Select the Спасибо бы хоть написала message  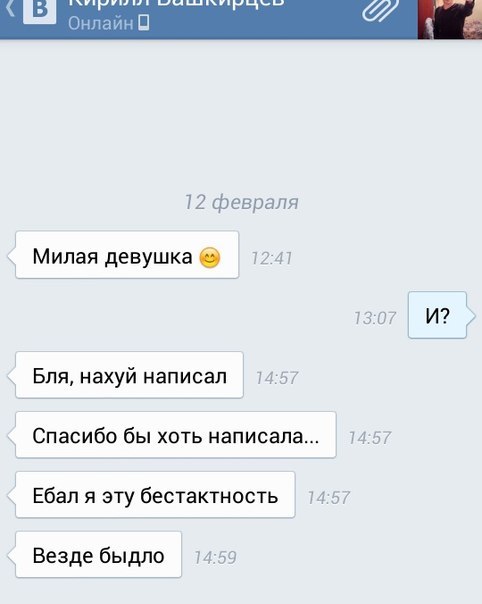176,435
